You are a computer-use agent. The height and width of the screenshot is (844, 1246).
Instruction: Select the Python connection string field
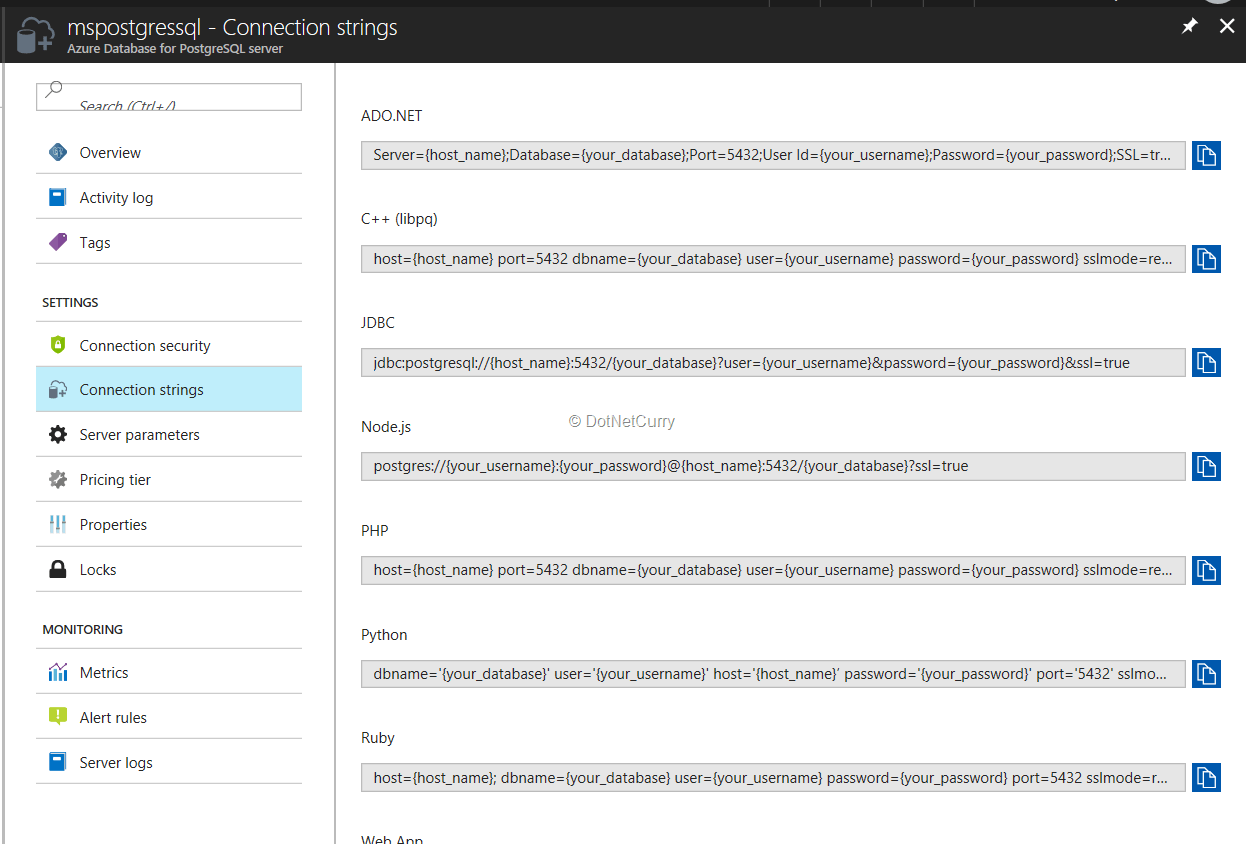[773, 674]
